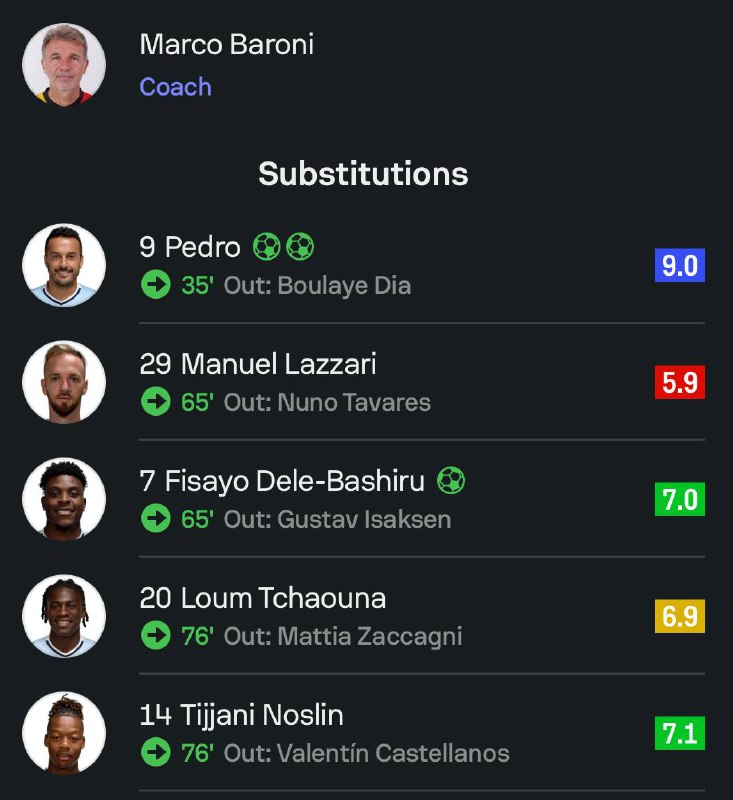Open Manuel Lazzari's player photo

click(x=64, y=382)
